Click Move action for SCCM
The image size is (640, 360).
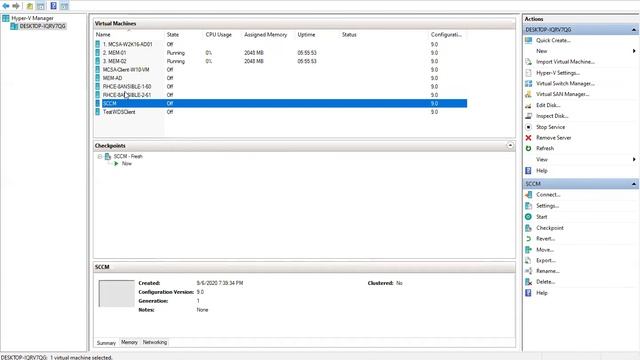tap(545, 249)
